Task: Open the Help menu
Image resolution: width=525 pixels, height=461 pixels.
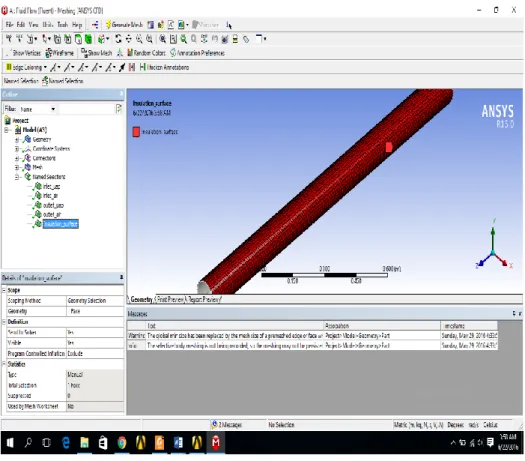Action: point(77,25)
